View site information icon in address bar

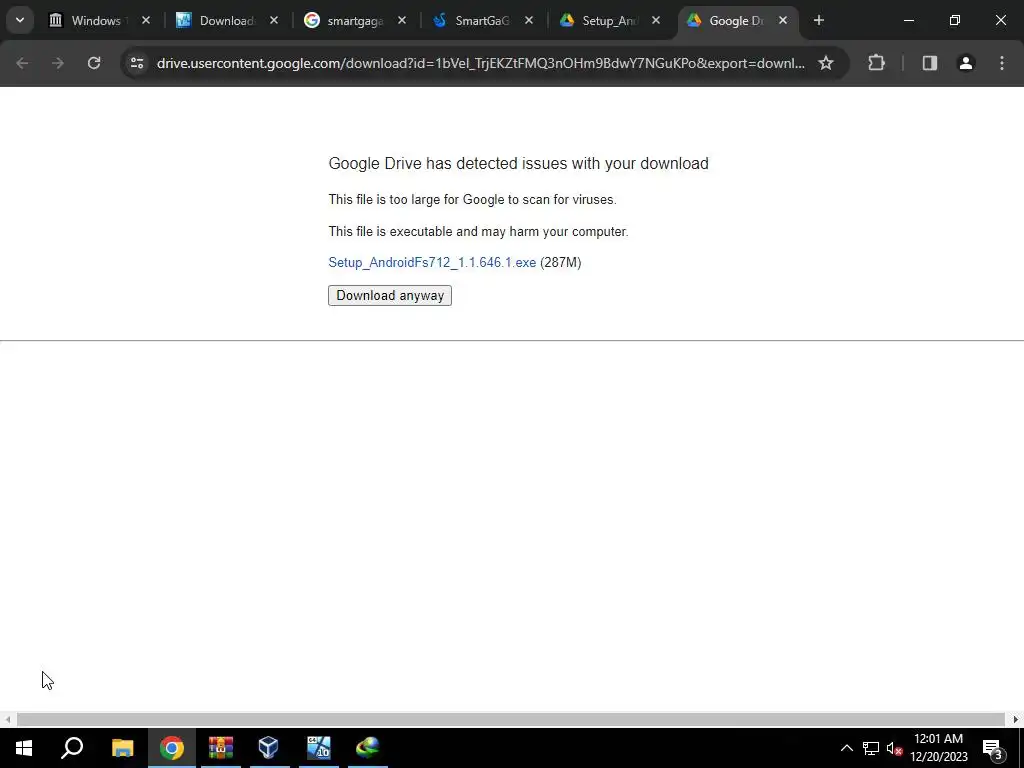tap(136, 63)
